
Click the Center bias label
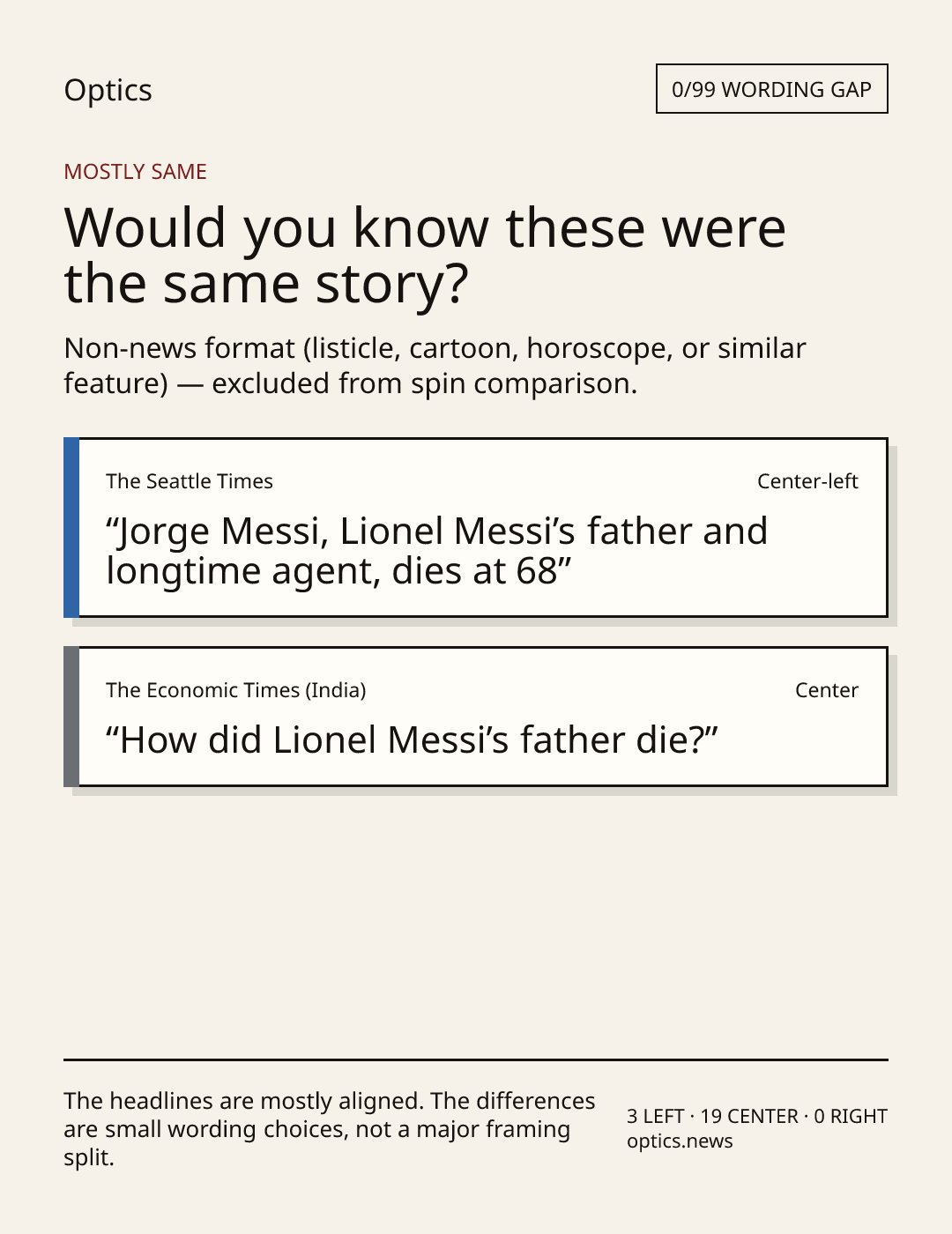[827, 690]
